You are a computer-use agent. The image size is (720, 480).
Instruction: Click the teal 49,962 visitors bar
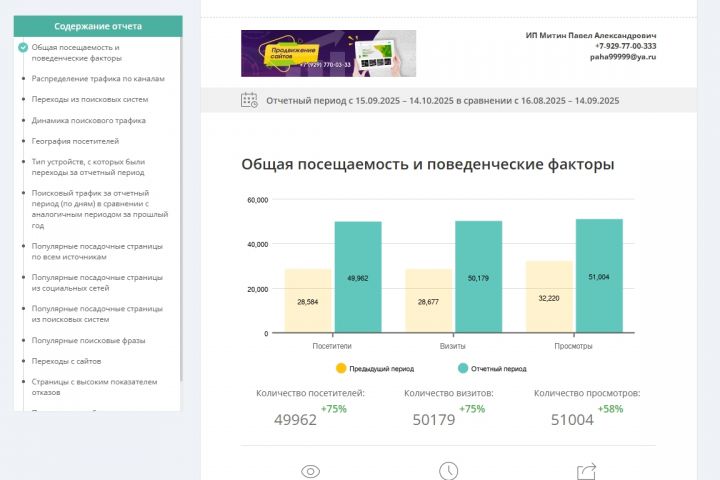click(358, 277)
